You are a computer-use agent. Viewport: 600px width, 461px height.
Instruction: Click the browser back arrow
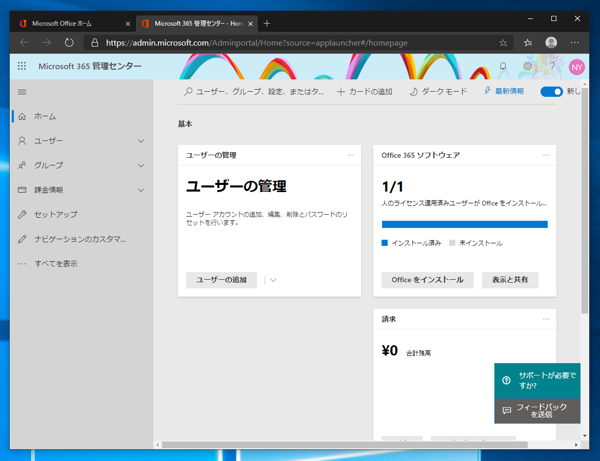click(x=24, y=42)
